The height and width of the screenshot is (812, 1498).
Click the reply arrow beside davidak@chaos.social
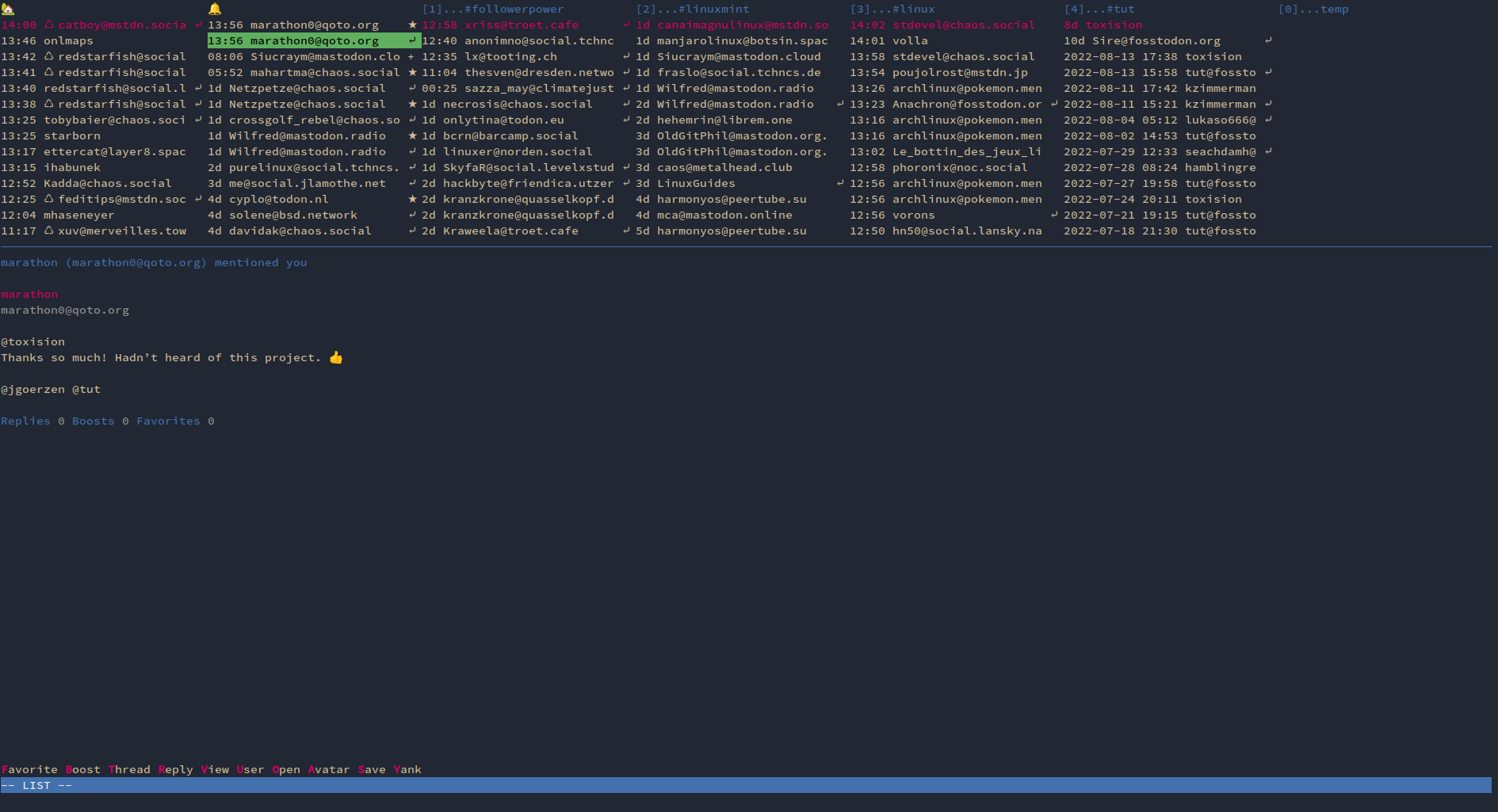pyautogui.click(x=412, y=231)
